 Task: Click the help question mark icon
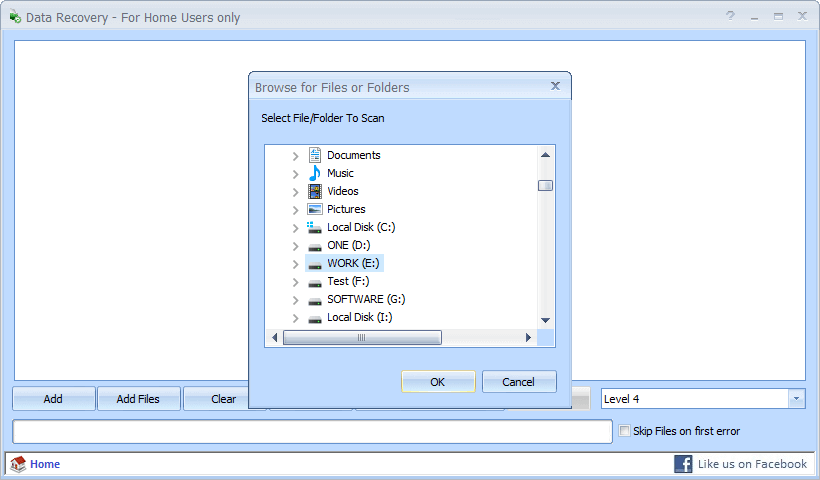coord(730,17)
